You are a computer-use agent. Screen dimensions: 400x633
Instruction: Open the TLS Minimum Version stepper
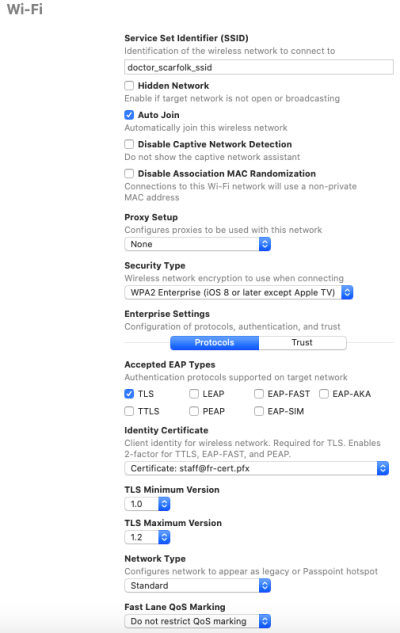pos(147,504)
